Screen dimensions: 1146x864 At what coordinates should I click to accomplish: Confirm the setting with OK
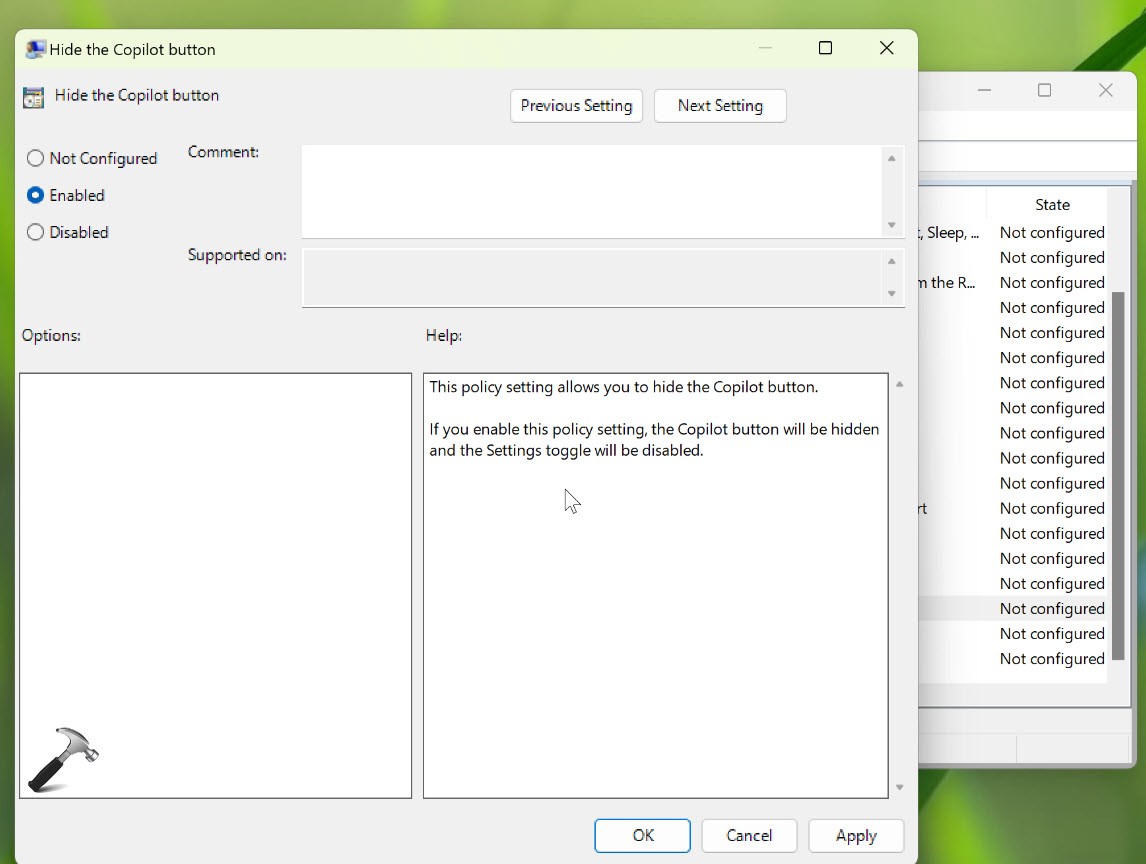642,836
